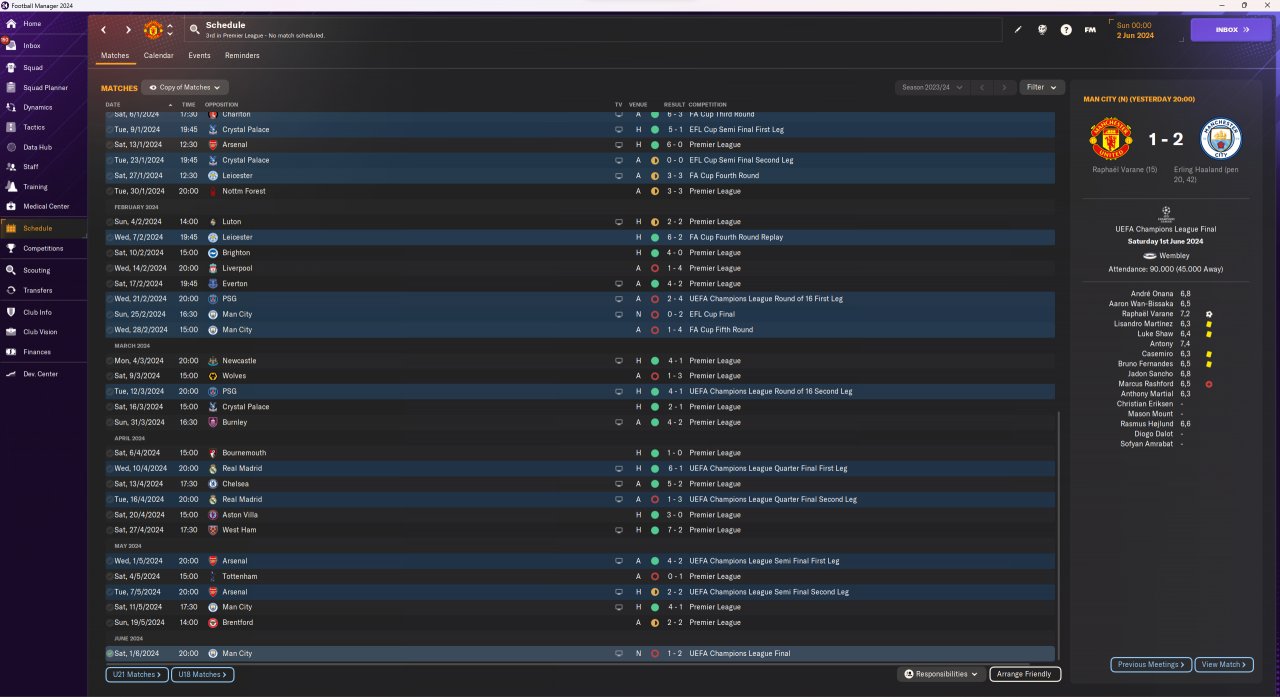Switch to the Events tab
Viewport: 1280px width, 697px height.
(x=199, y=56)
